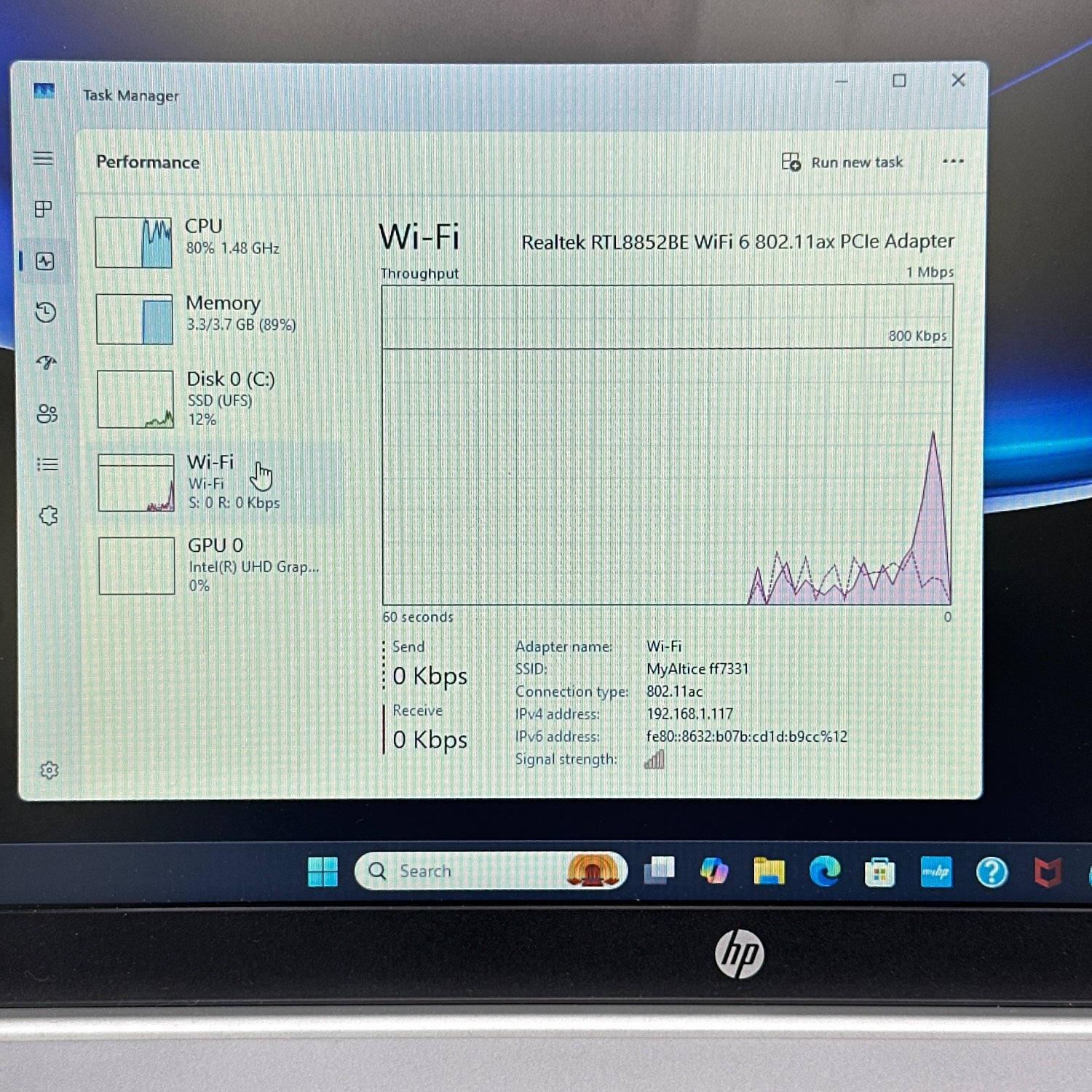Open App history page icon
Image resolution: width=1092 pixels, height=1092 pixels.
[46, 312]
